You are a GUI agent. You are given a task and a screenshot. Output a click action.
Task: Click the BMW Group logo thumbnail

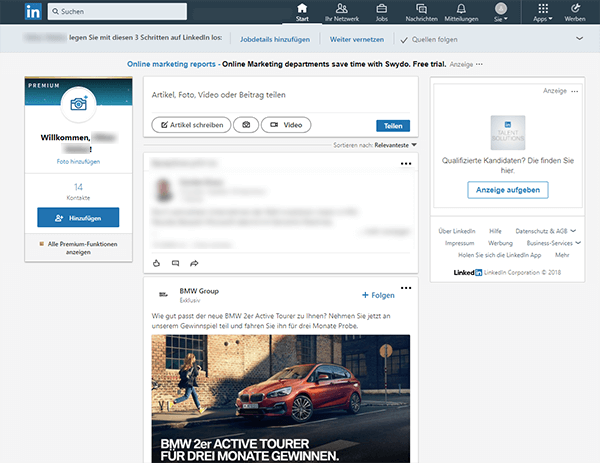point(163,294)
